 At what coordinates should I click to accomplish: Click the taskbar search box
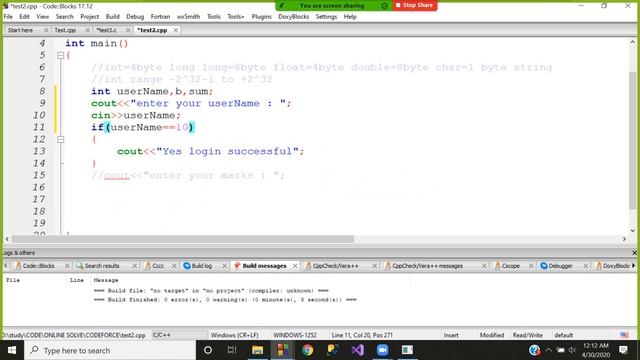(x=110, y=350)
